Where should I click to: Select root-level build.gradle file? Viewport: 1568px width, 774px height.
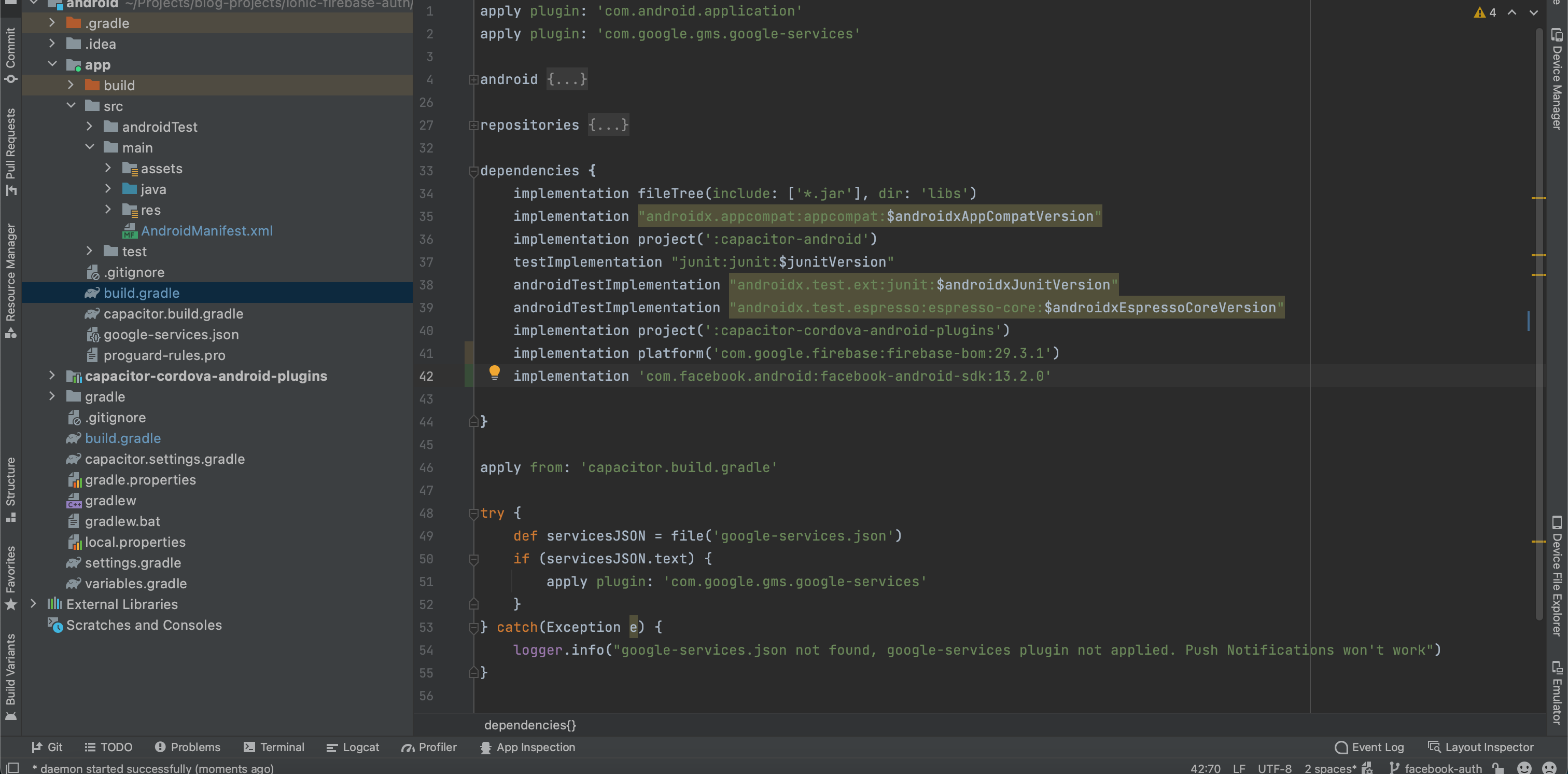click(114, 438)
